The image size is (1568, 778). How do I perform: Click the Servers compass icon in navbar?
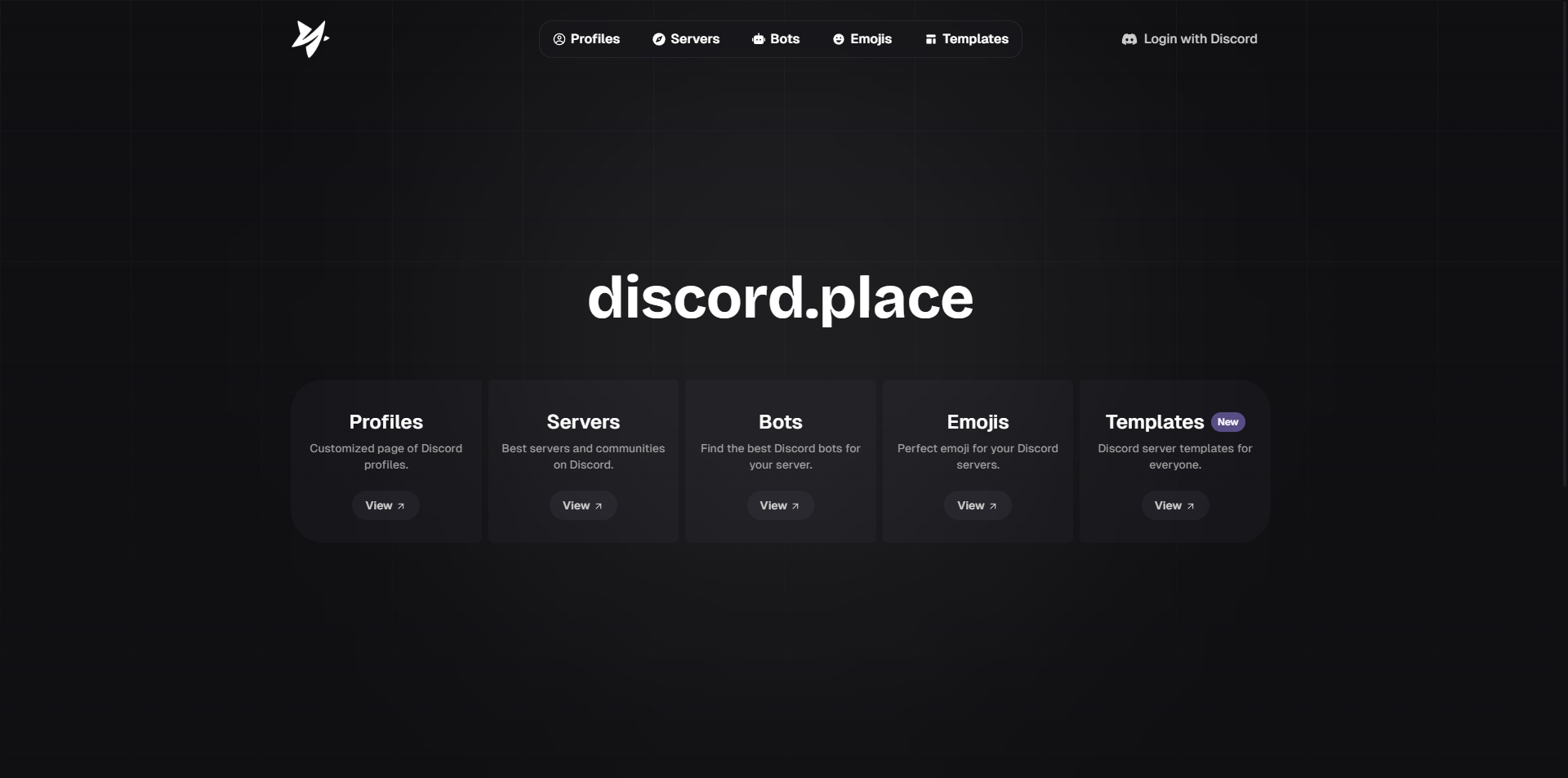[659, 39]
